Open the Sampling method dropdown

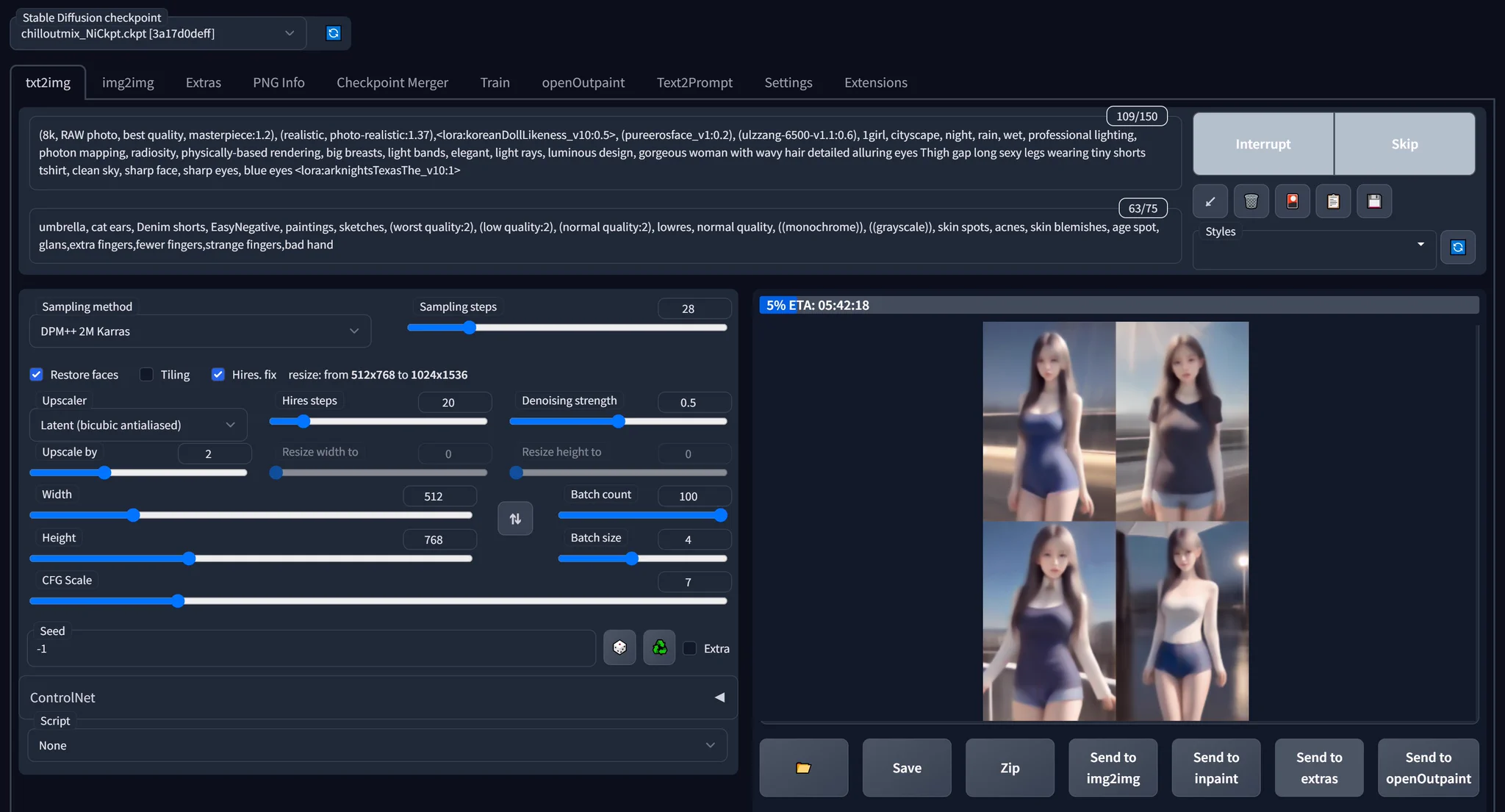(200, 331)
